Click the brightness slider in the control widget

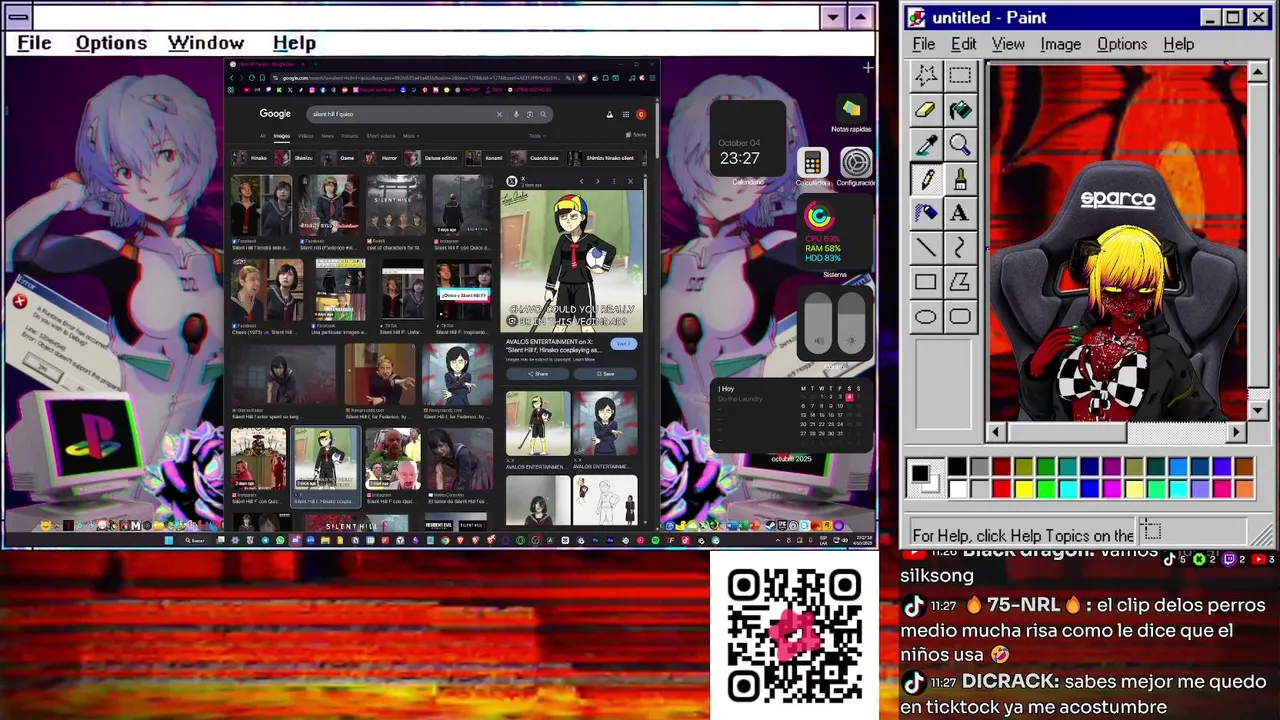pos(851,321)
